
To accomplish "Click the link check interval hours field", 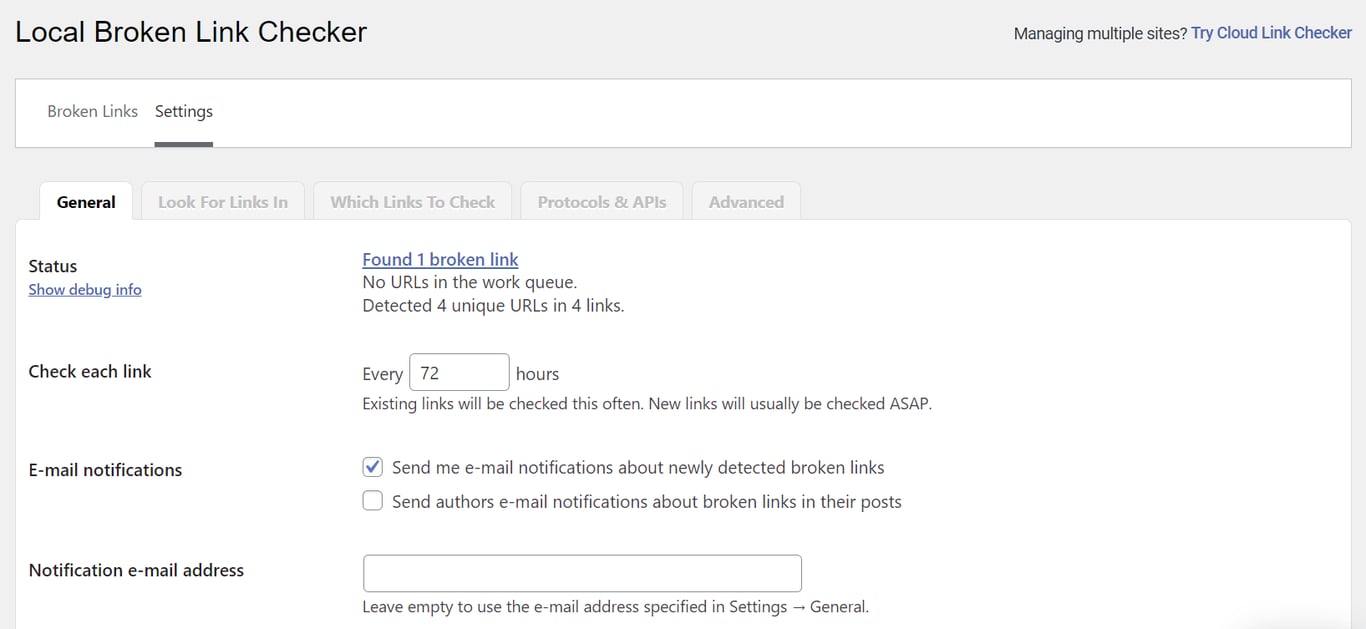I will [x=459, y=371].
